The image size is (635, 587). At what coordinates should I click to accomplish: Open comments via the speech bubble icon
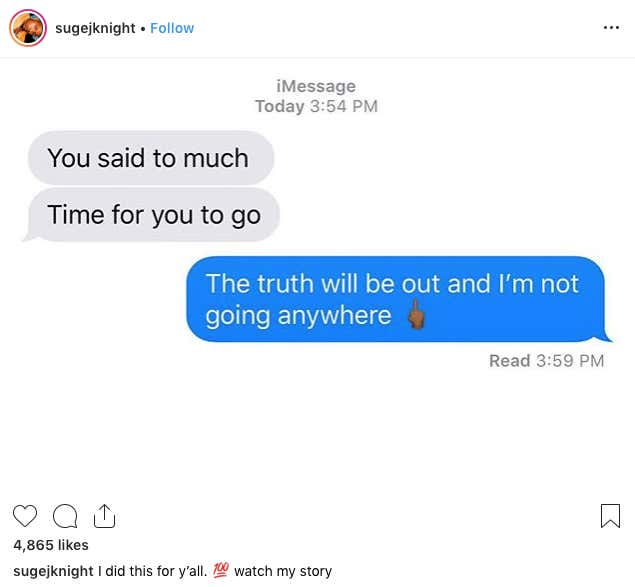click(x=65, y=516)
